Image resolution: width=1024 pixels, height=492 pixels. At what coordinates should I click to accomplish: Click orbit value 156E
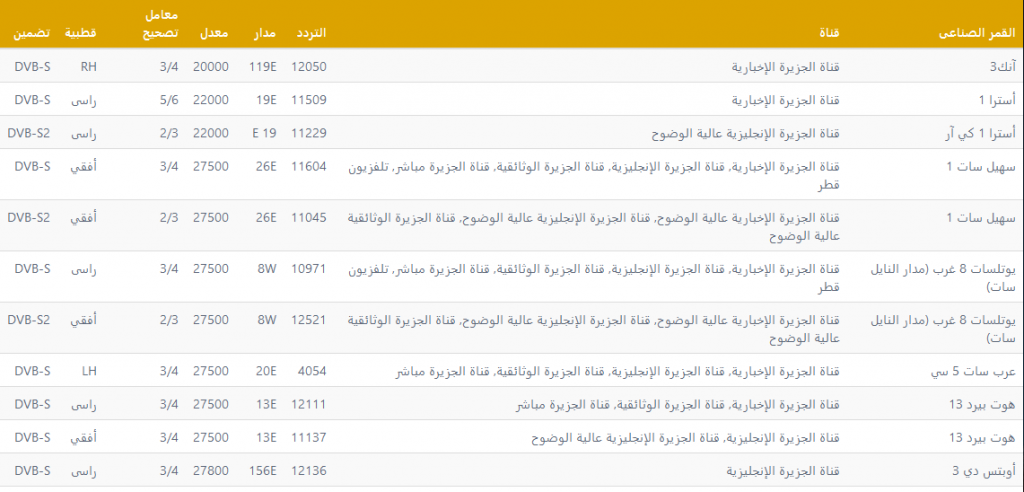pos(263,471)
